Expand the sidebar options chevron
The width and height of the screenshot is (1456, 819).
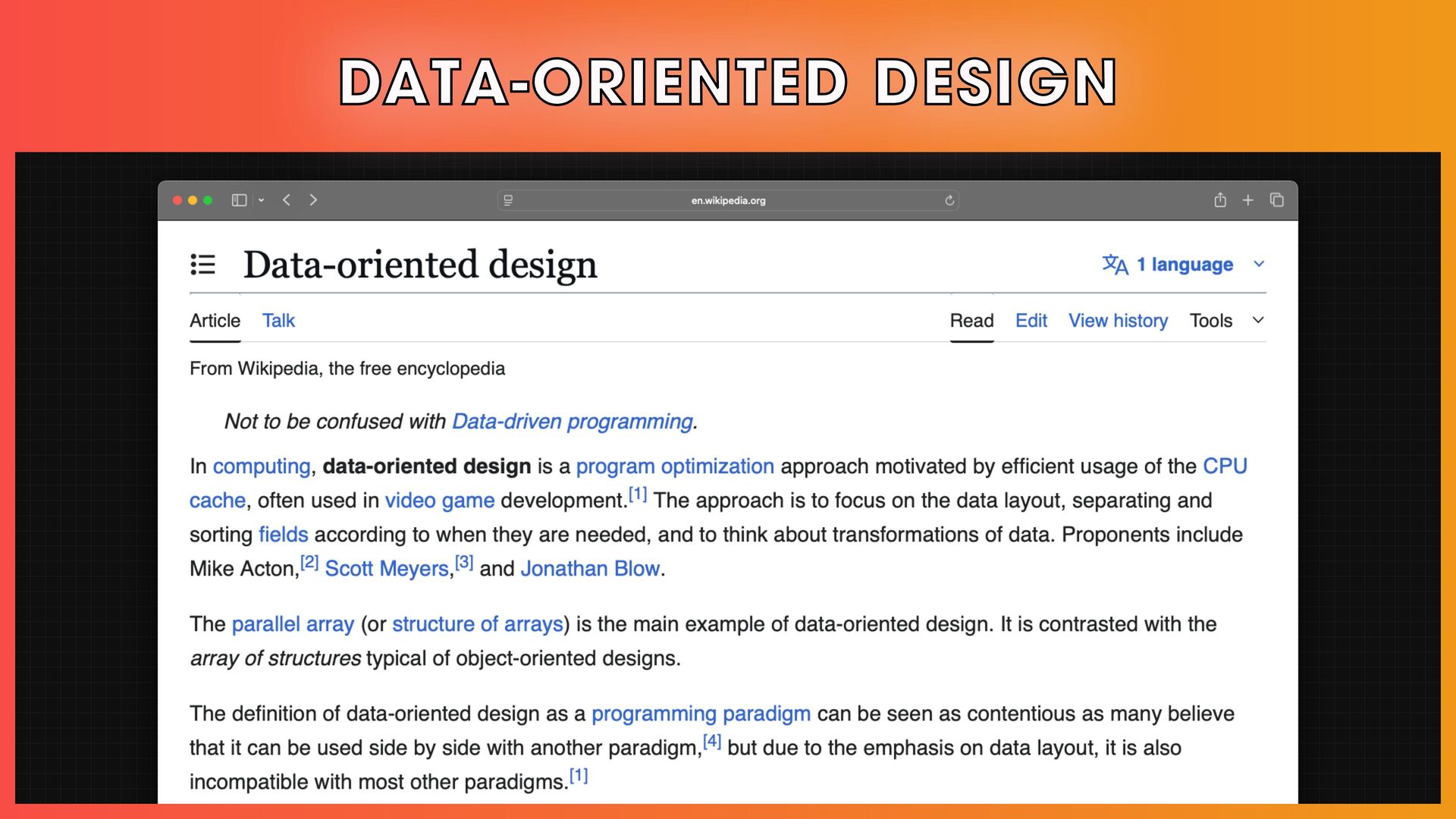click(261, 200)
